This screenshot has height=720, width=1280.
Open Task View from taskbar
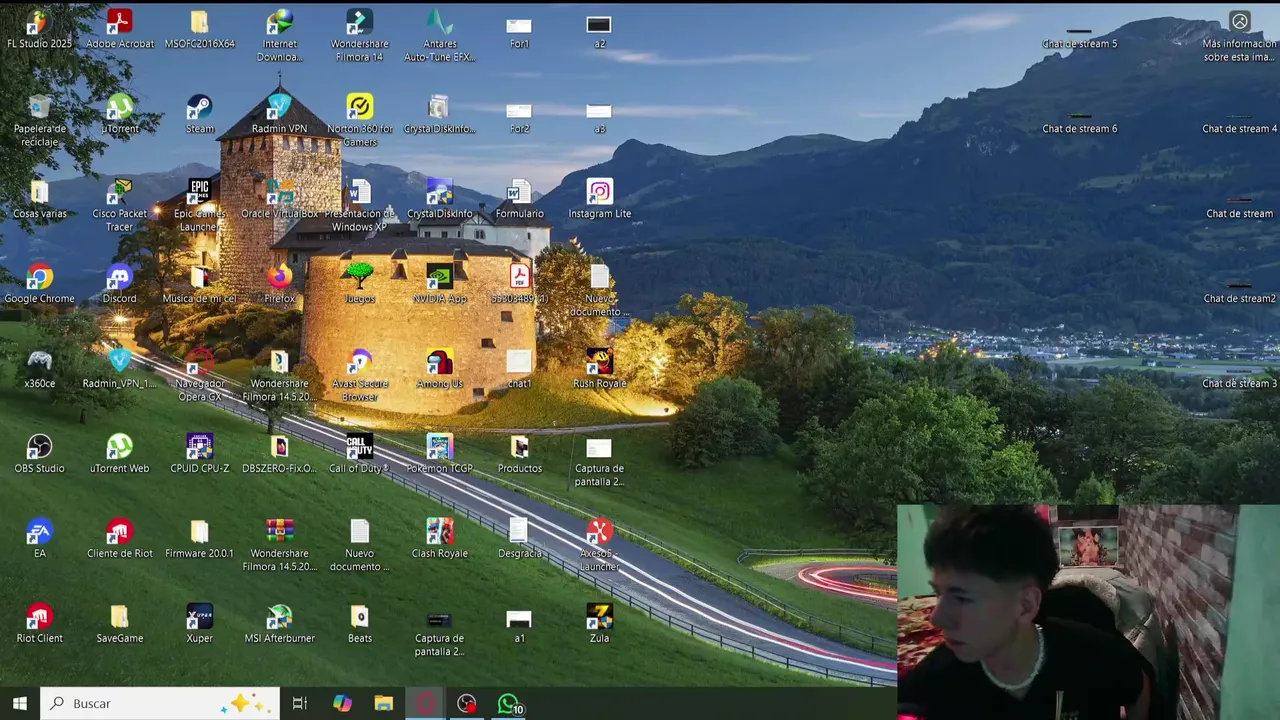pyautogui.click(x=299, y=703)
